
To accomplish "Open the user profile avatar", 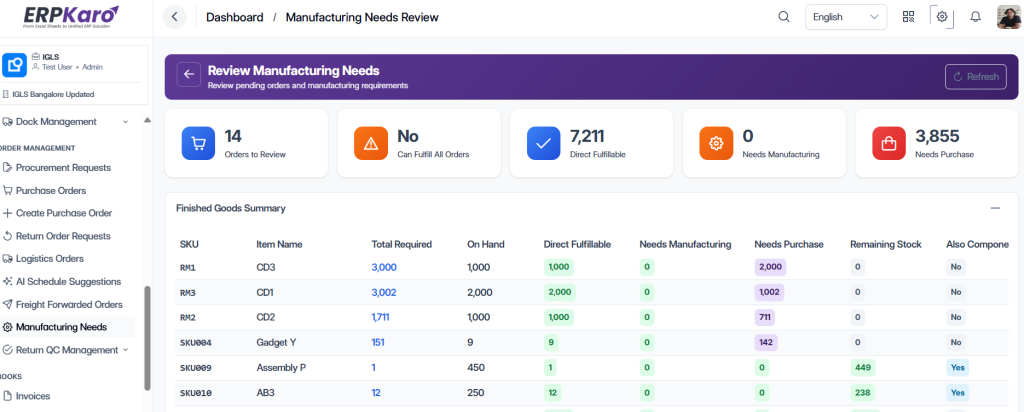I will (1009, 17).
